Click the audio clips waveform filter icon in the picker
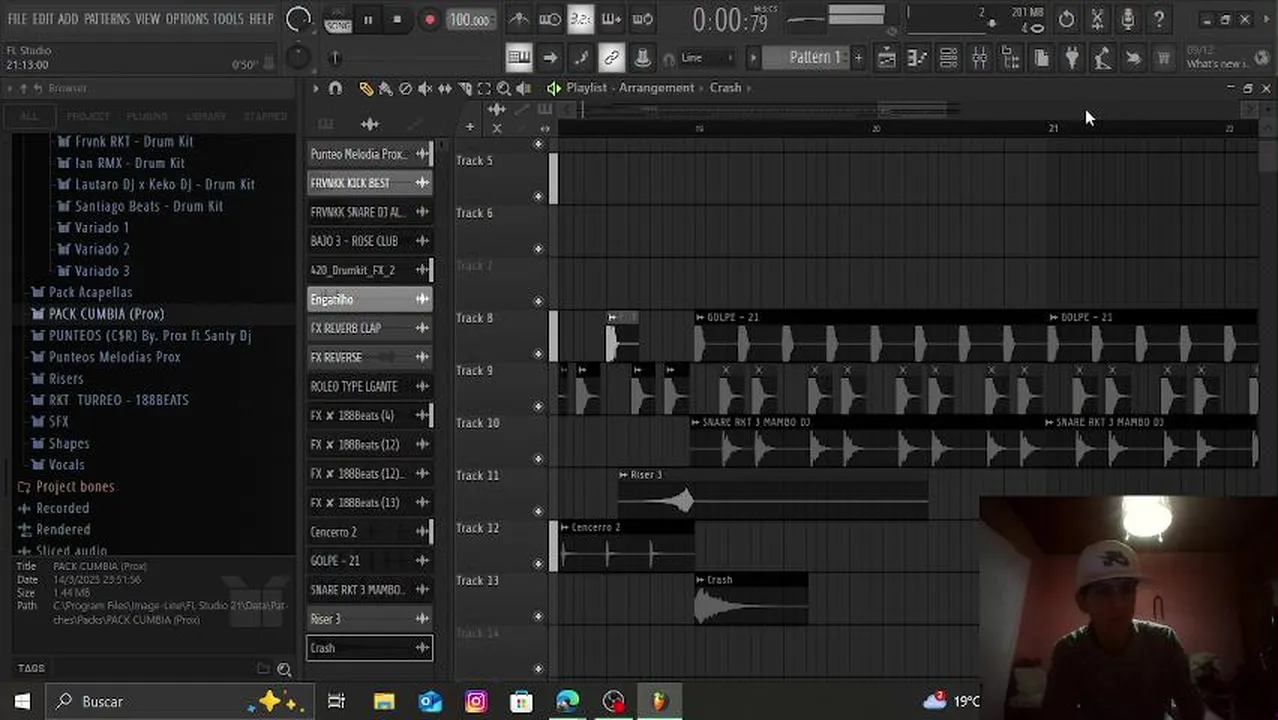The width and height of the screenshot is (1278, 720). (x=370, y=124)
